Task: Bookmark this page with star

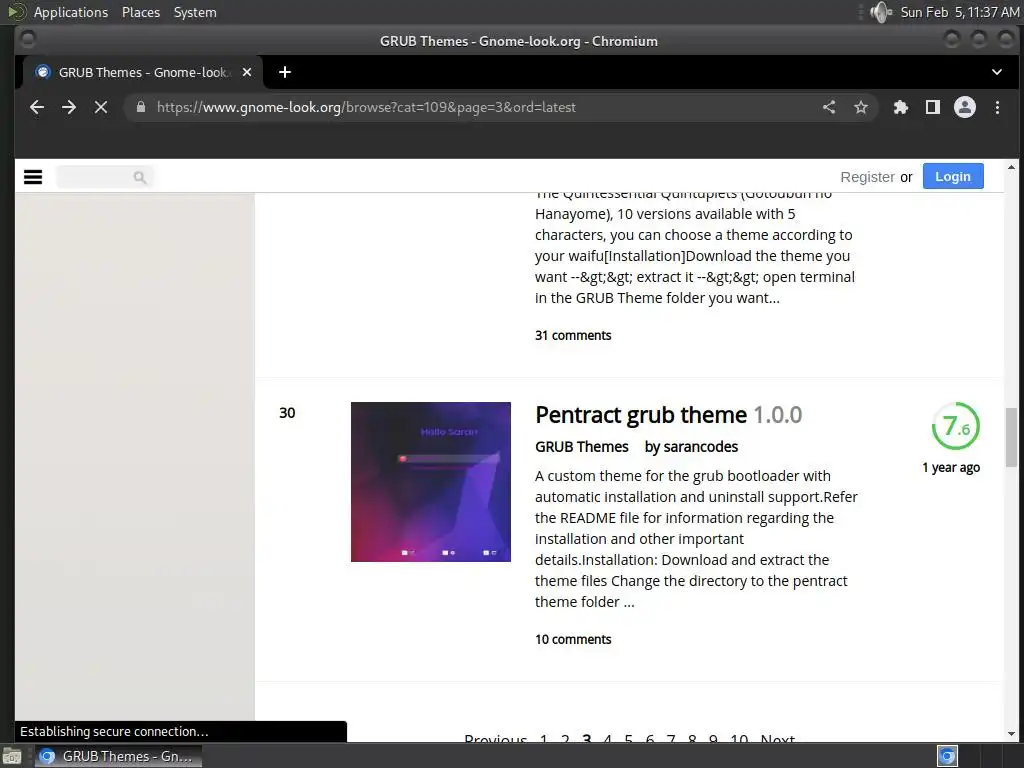Action: [x=861, y=107]
